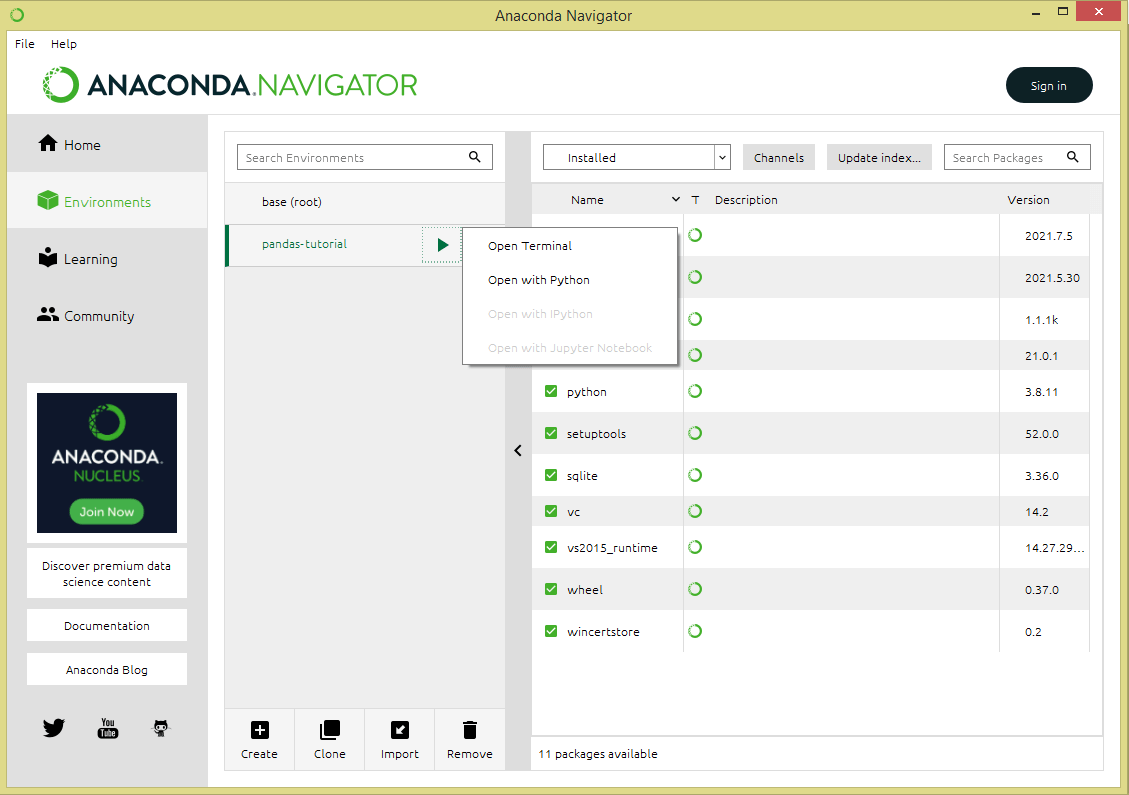The height and width of the screenshot is (795, 1129).
Task: Click Join Now on Nucleus banner
Action: point(107,511)
